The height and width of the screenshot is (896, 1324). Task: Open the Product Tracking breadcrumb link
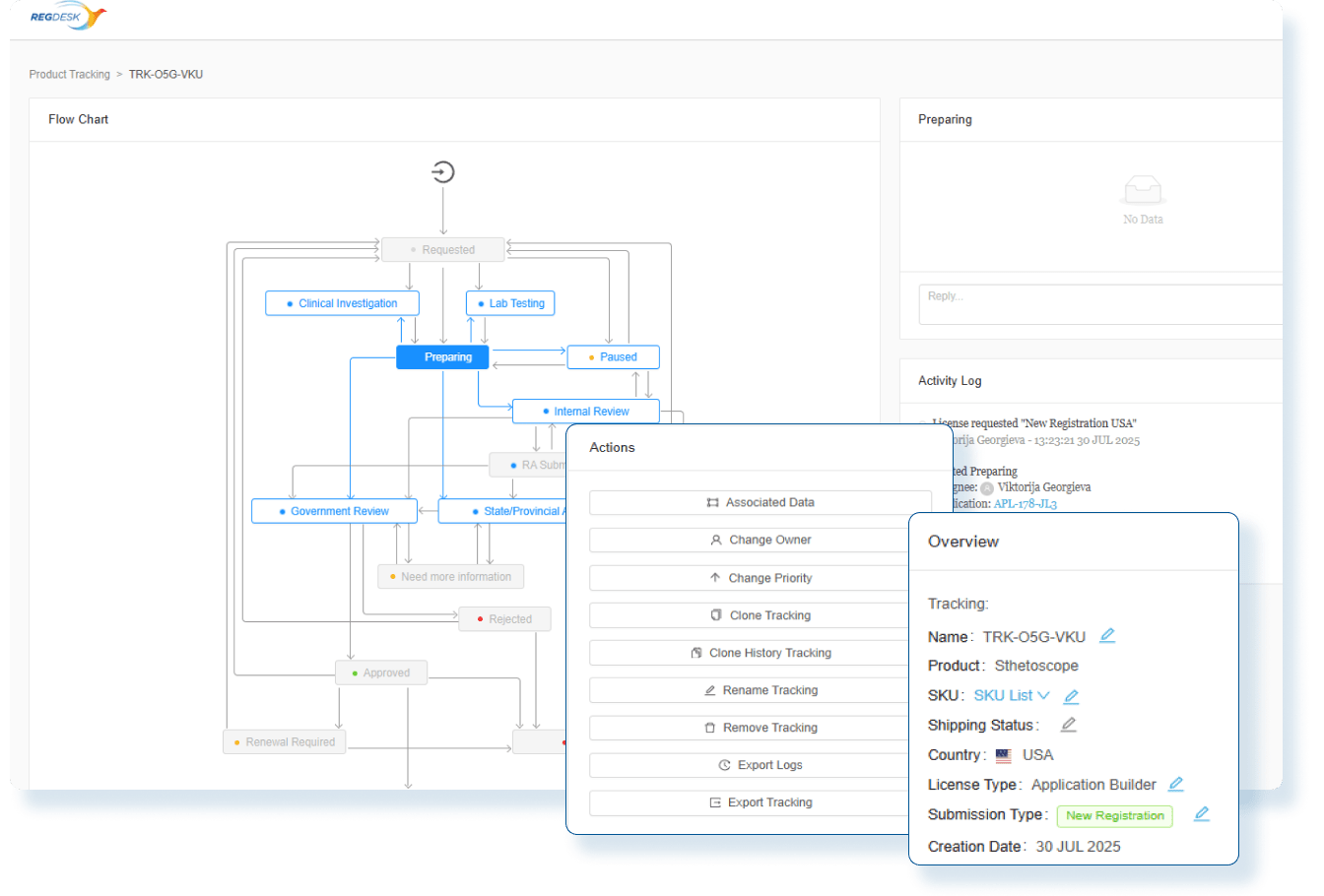pyautogui.click(x=70, y=75)
